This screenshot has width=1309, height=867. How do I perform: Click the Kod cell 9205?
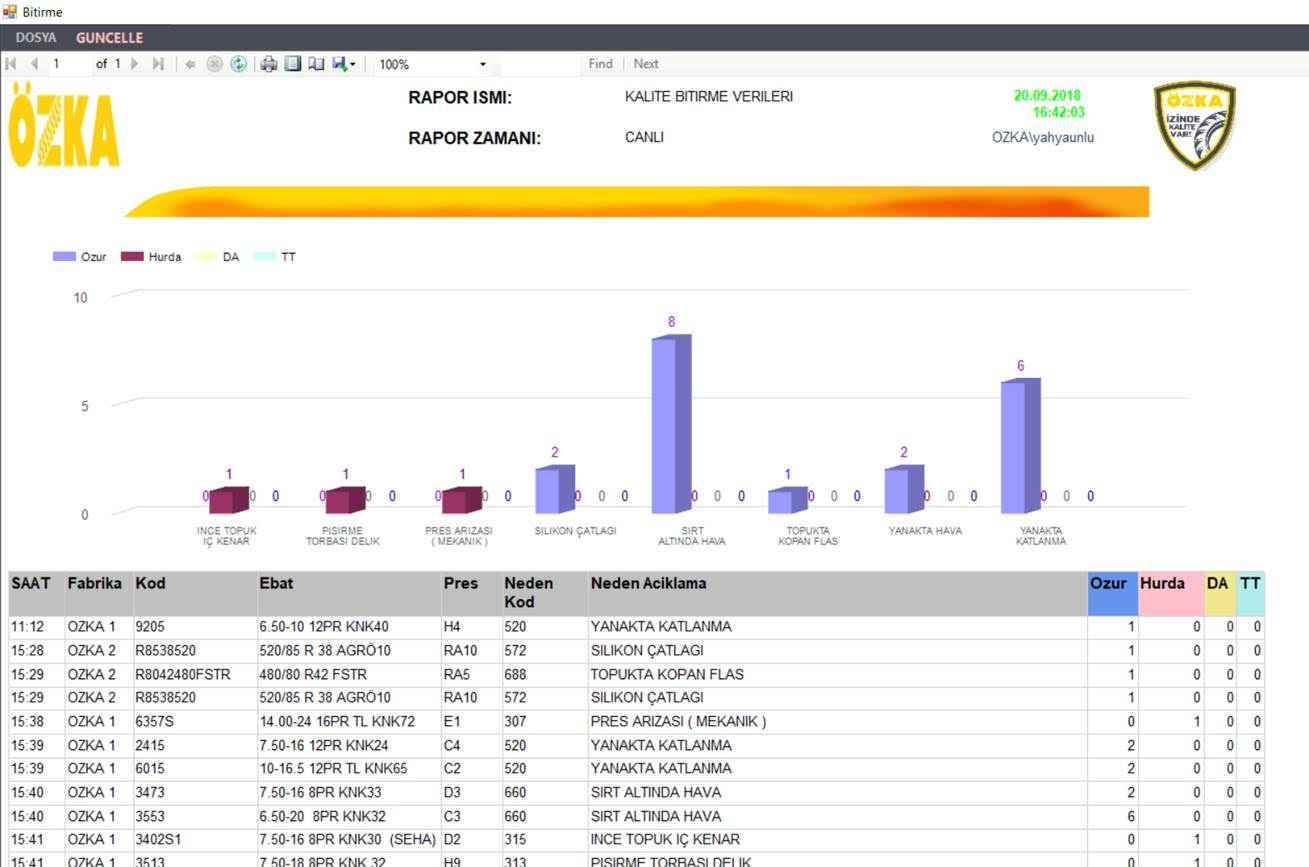[194, 627]
